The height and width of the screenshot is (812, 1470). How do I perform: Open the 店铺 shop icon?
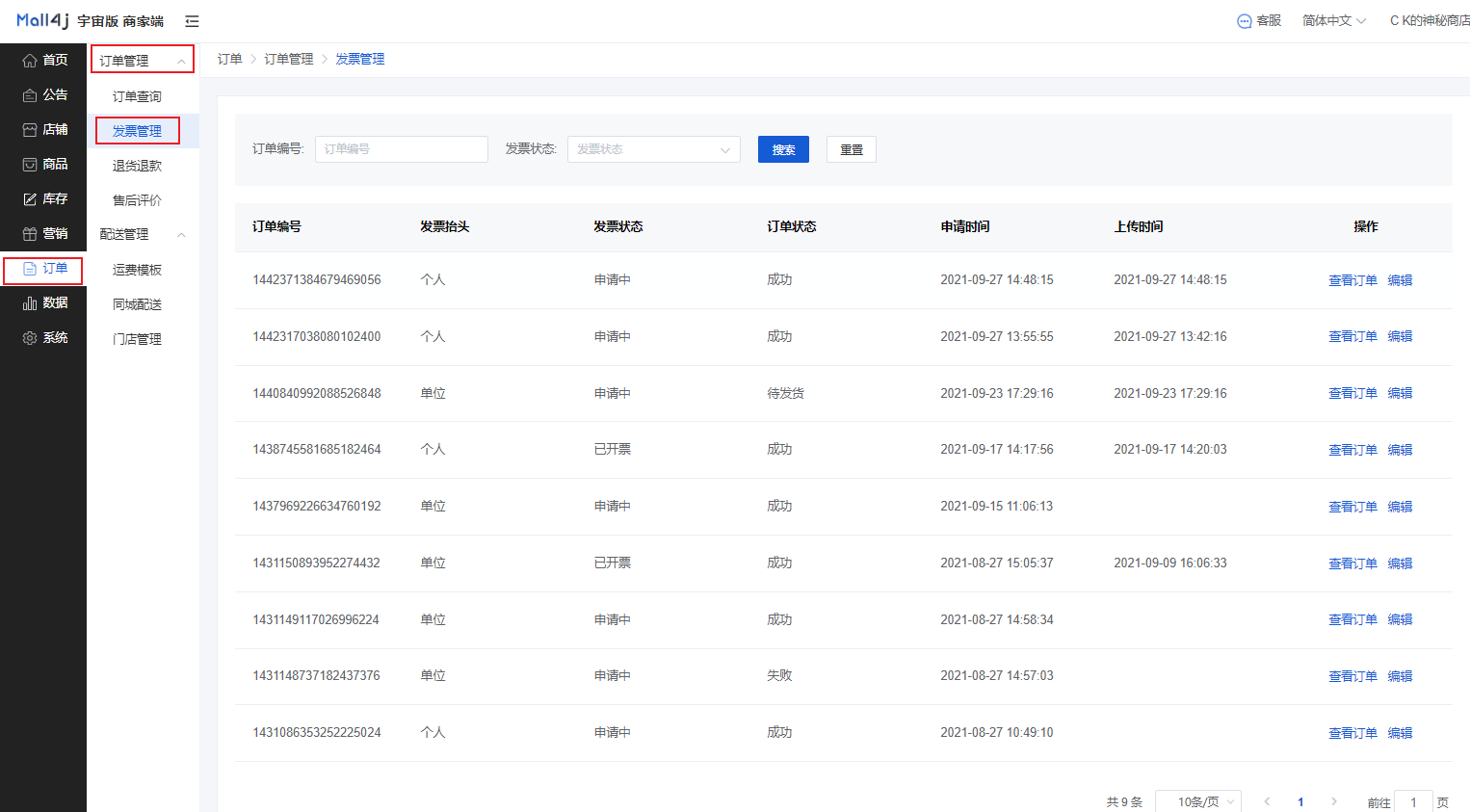coord(30,129)
